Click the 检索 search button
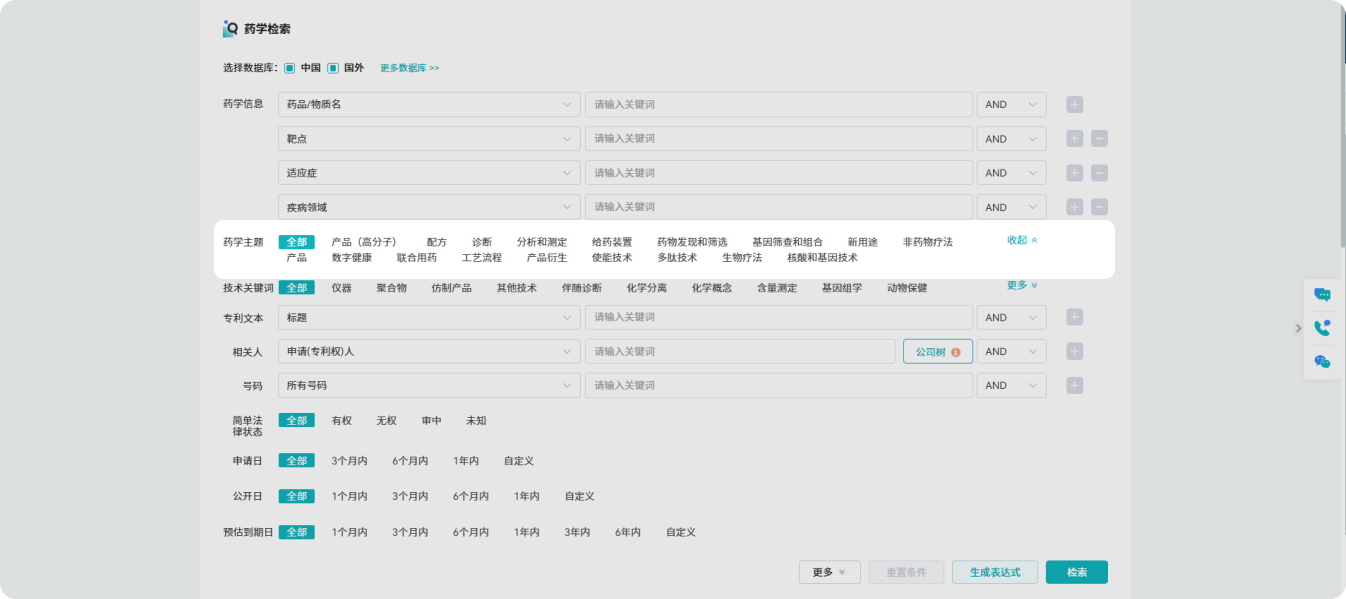 click(x=1077, y=572)
